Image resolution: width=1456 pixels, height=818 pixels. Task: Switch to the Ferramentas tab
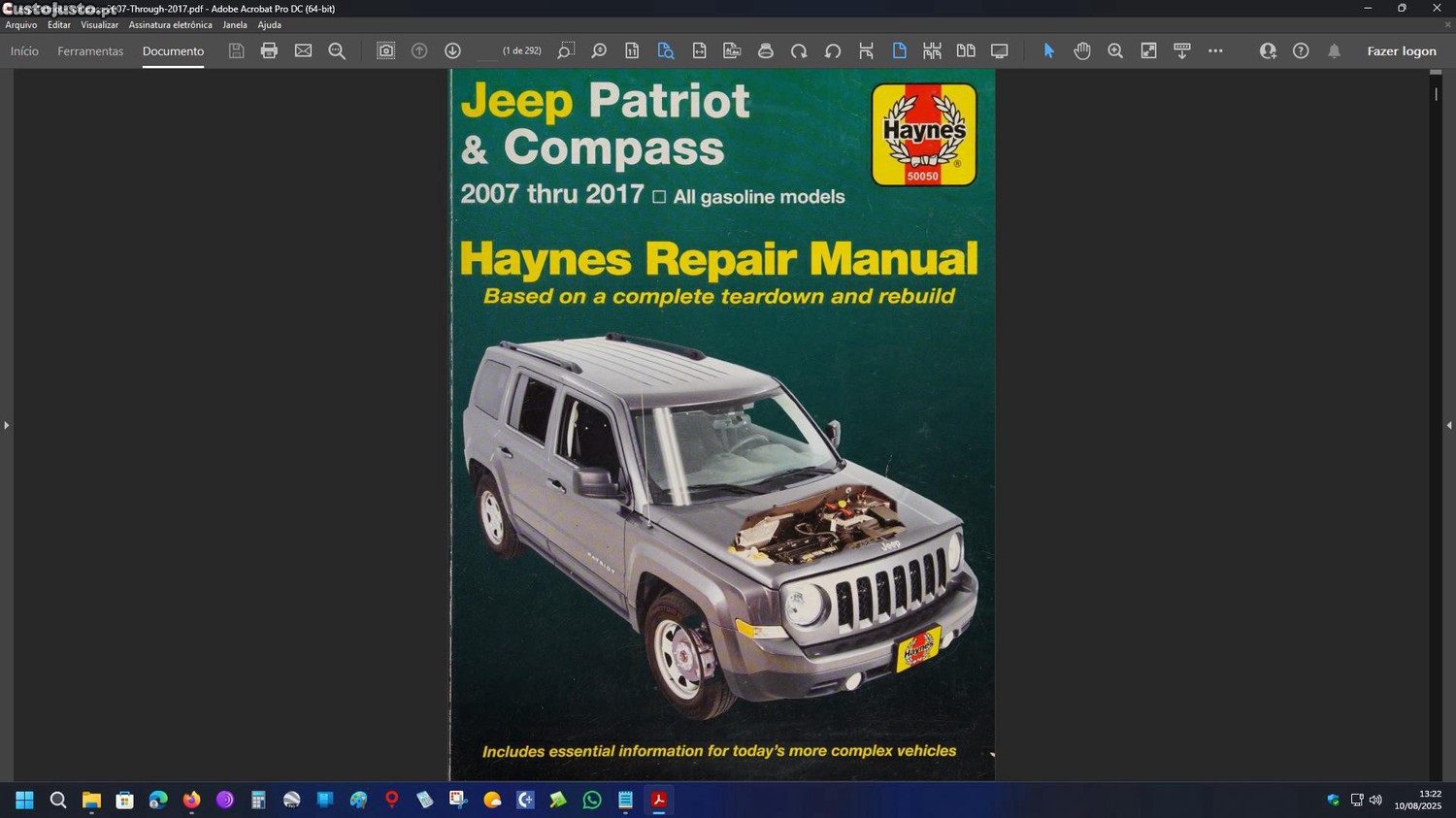pyautogui.click(x=90, y=51)
